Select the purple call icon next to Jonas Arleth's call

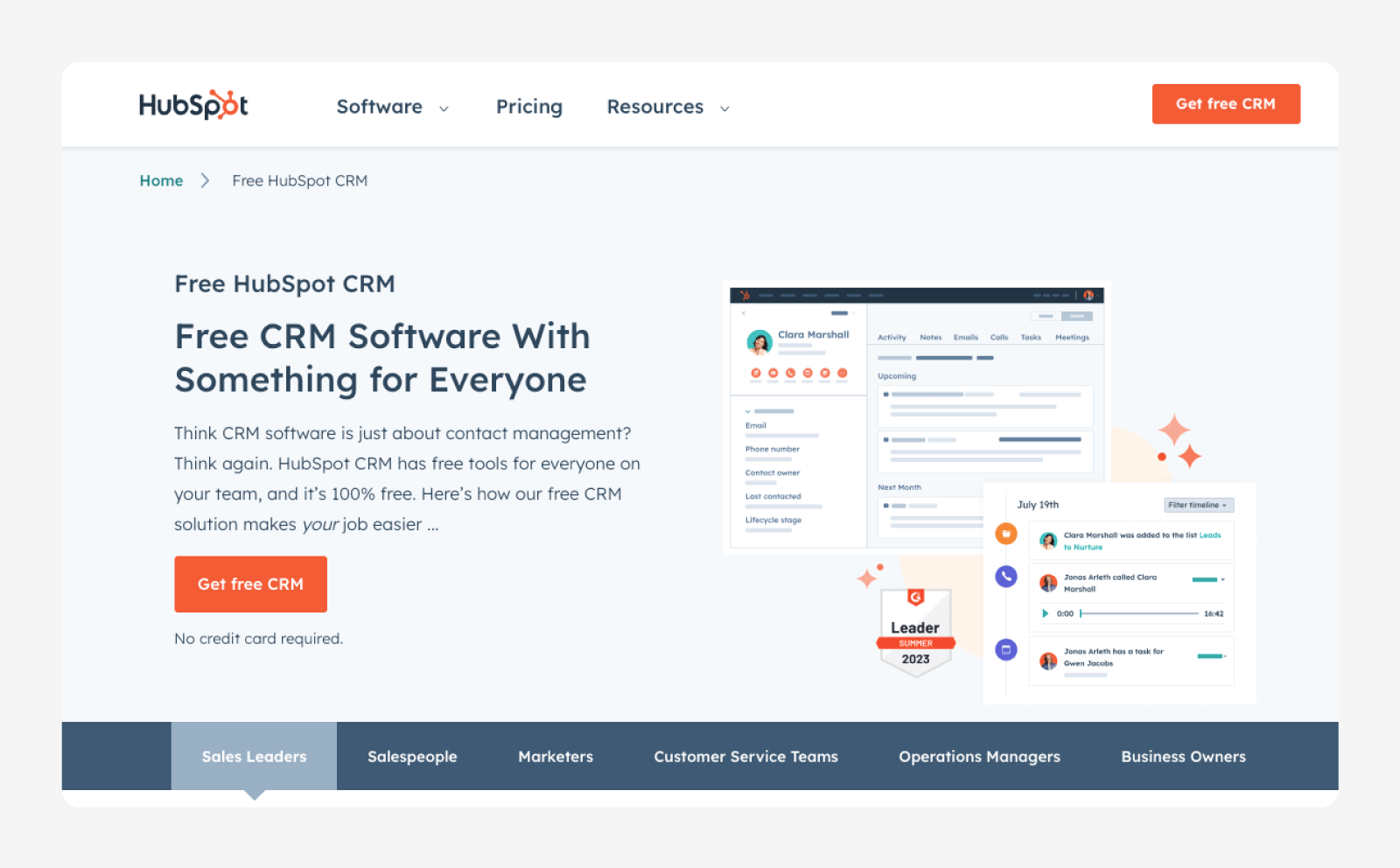pyautogui.click(x=1005, y=577)
